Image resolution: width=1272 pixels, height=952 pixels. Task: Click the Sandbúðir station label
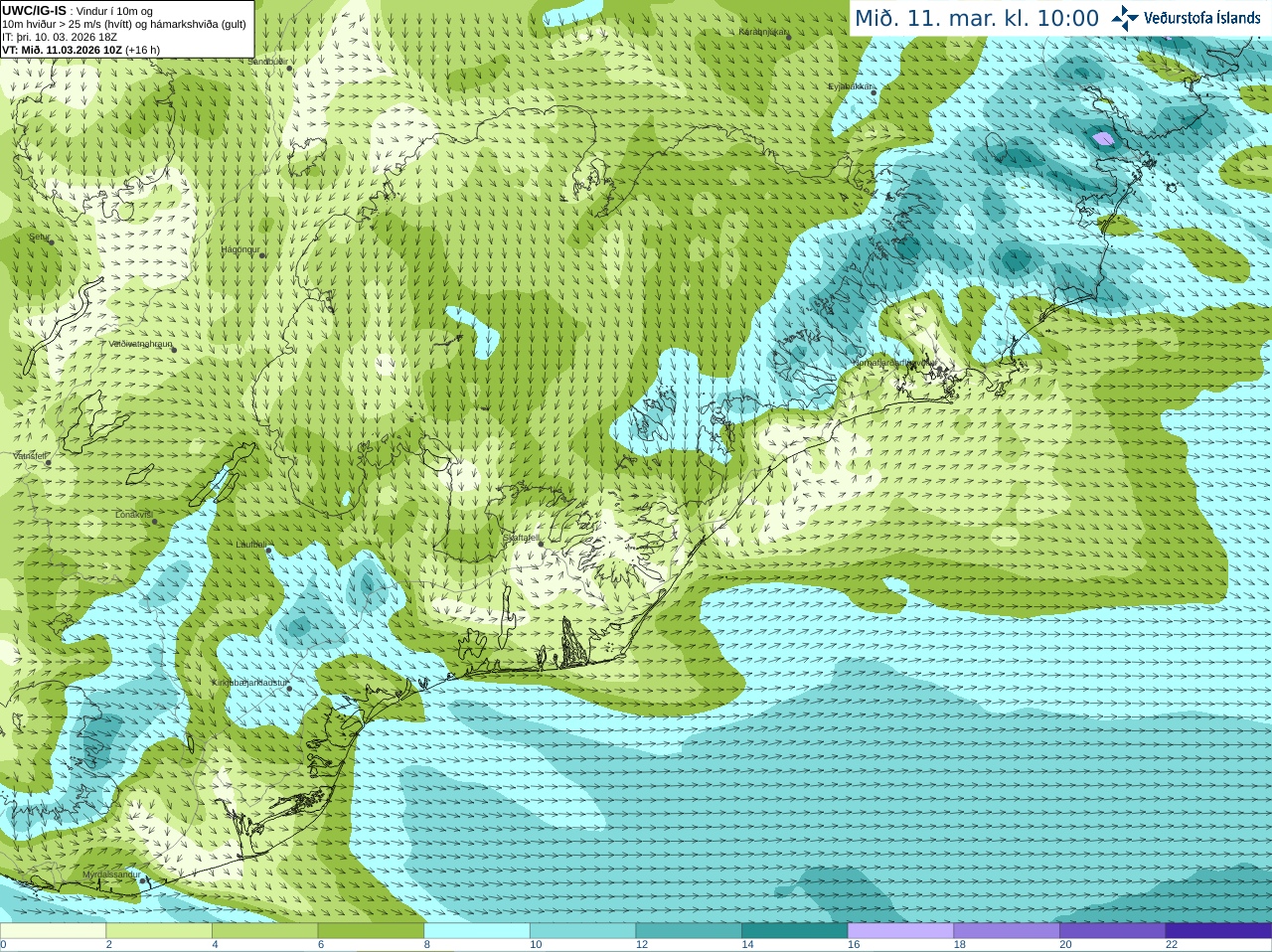pos(266,62)
